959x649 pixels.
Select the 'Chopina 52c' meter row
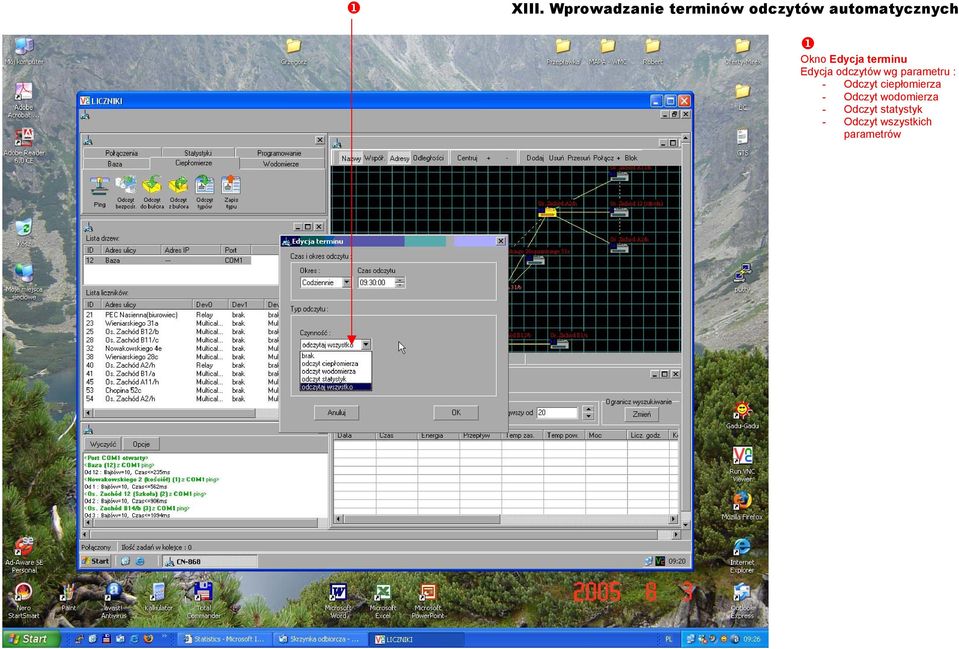click(181, 390)
